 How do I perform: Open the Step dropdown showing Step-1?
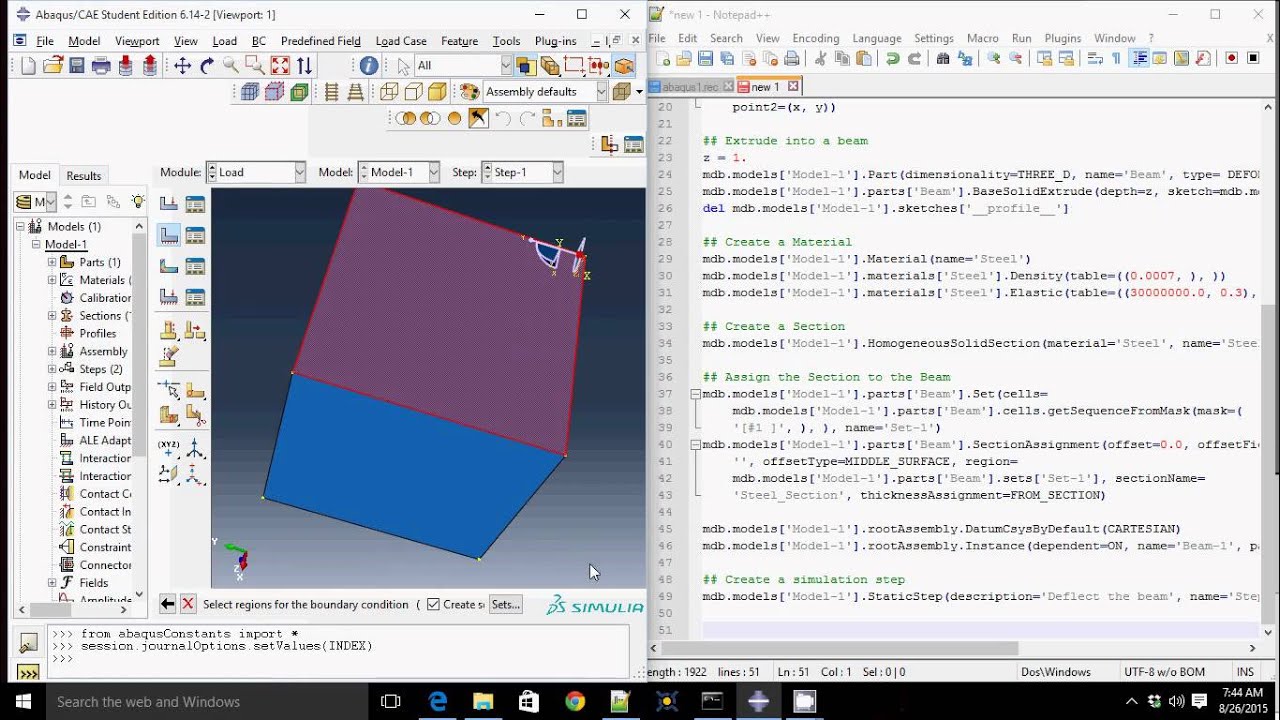click(522, 172)
